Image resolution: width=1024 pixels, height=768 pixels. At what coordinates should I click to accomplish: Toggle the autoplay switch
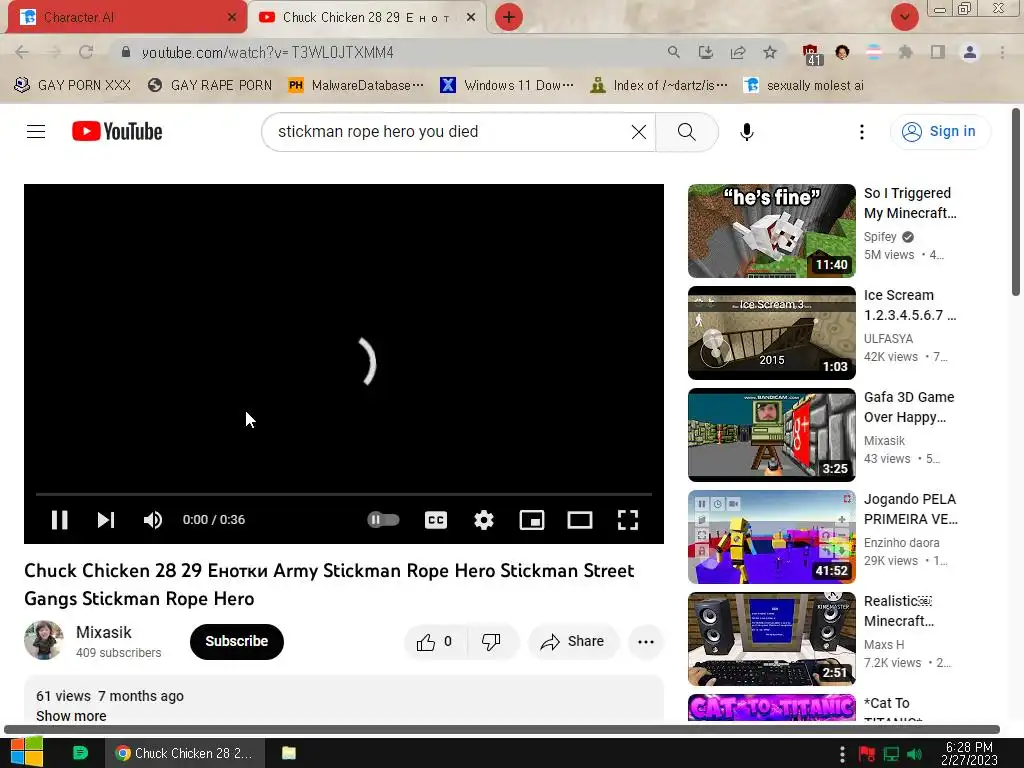point(383,520)
